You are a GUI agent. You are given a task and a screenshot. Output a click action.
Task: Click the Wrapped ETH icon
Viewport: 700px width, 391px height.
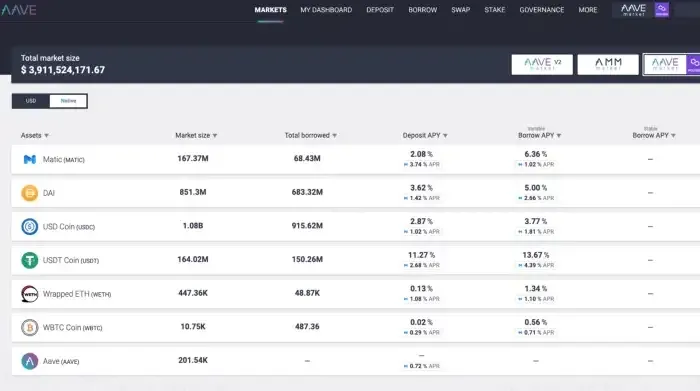(x=29, y=294)
